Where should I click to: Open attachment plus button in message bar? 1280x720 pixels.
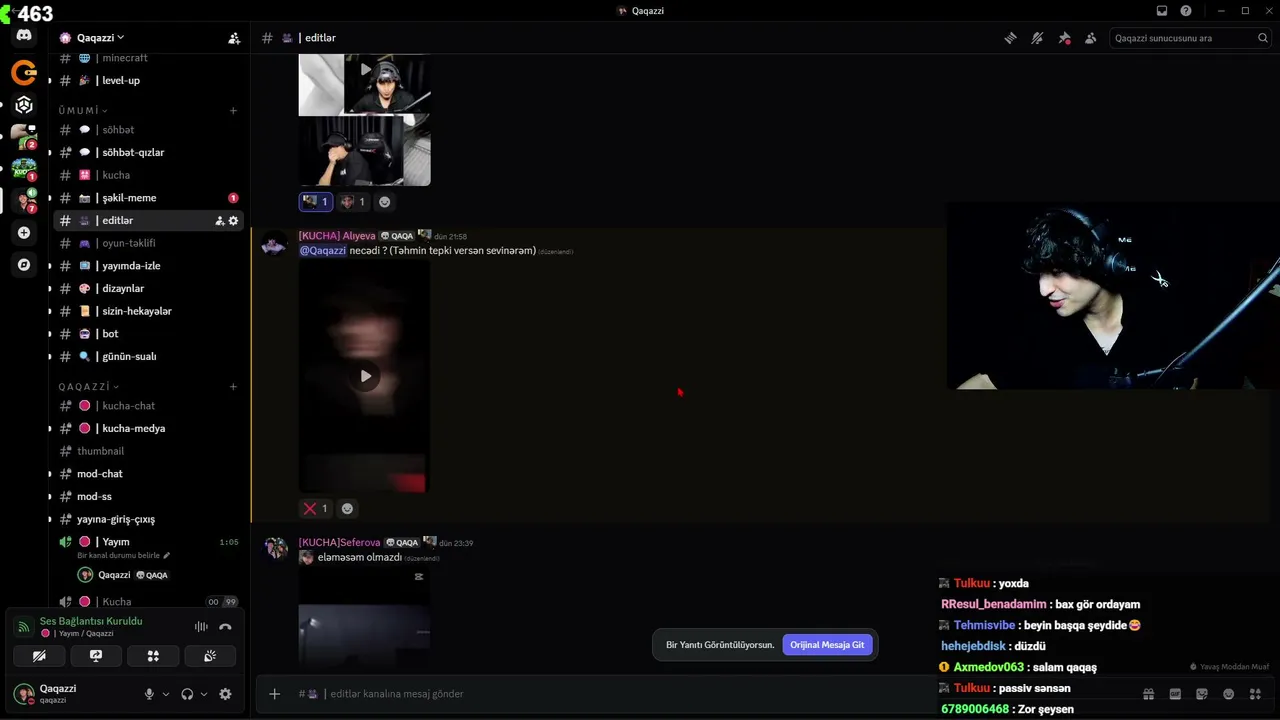274,694
